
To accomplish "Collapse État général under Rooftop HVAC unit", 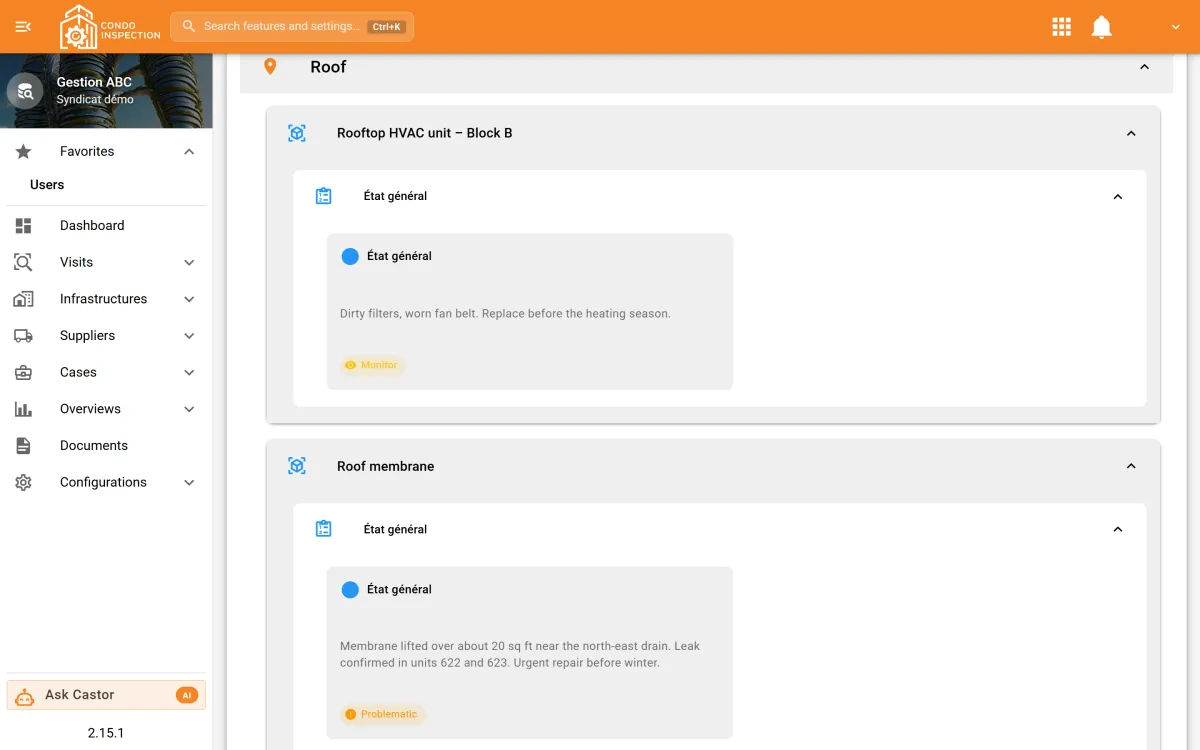I will coord(1118,196).
